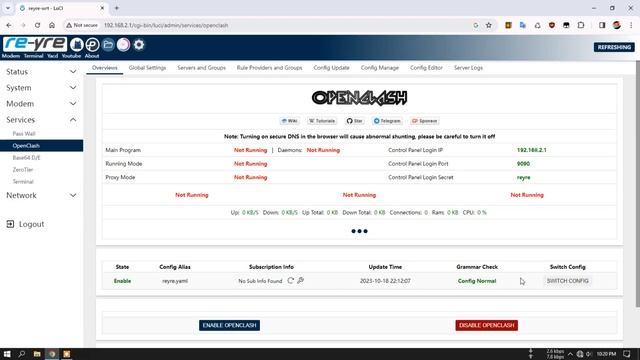Open the Google Translate extension icon

523,25
